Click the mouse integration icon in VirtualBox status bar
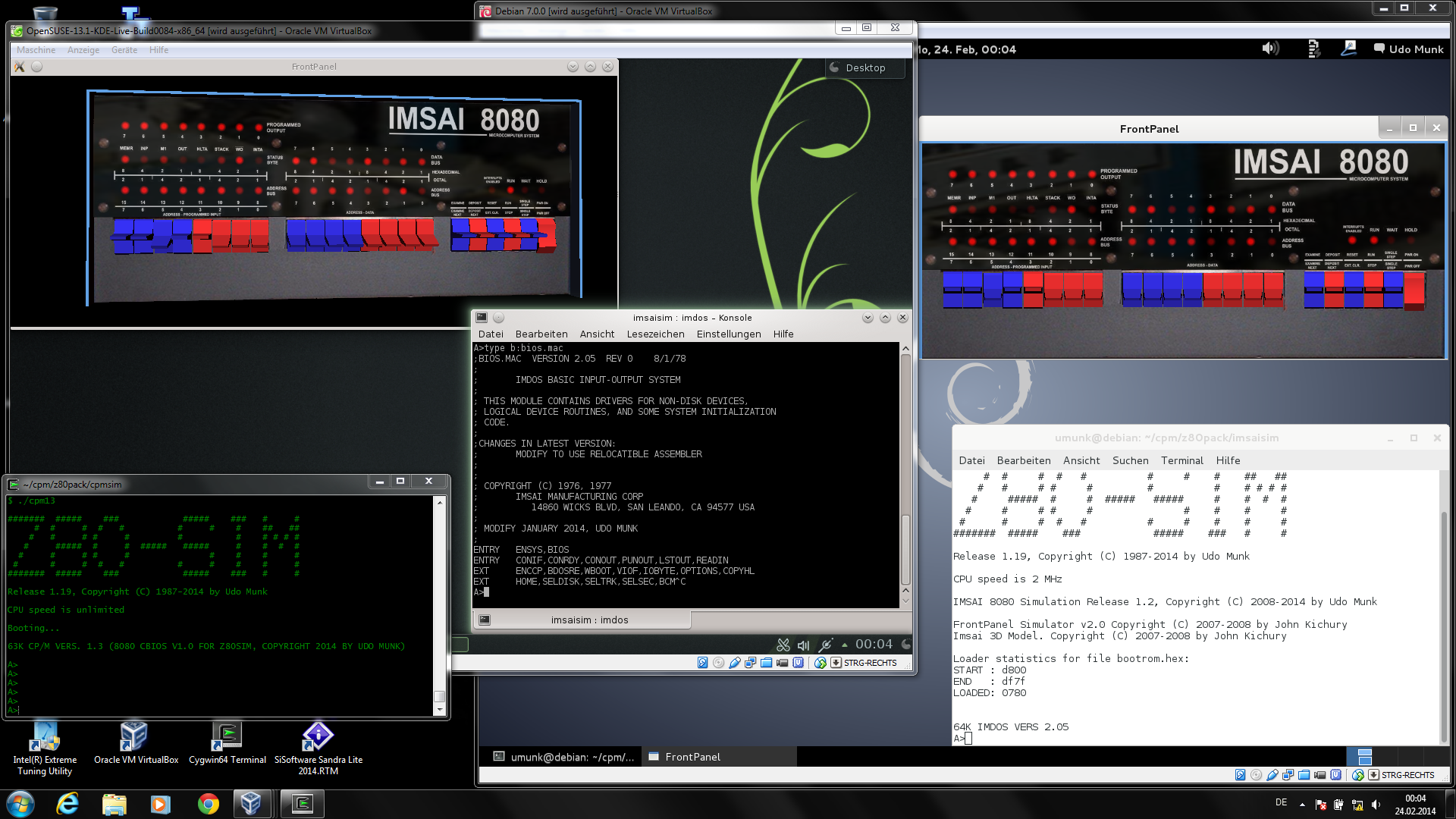1456x819 pixels. [821, 663]
